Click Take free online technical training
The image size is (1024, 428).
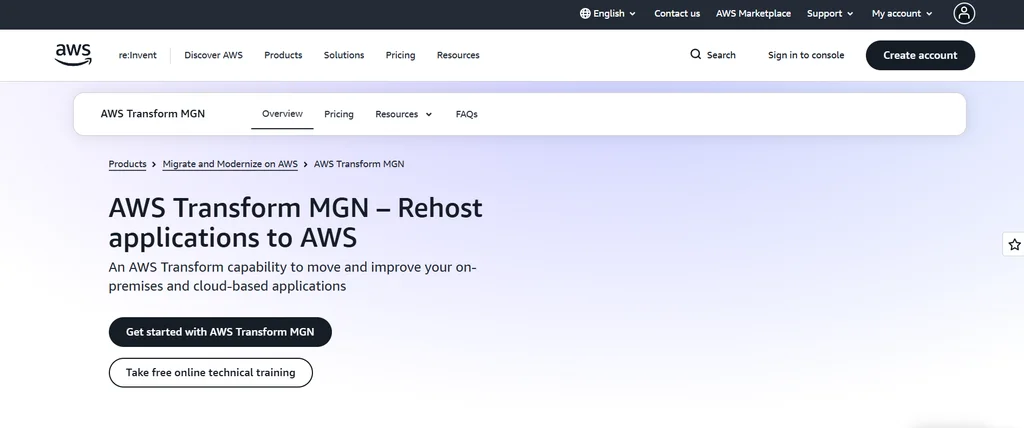[210, 372]
